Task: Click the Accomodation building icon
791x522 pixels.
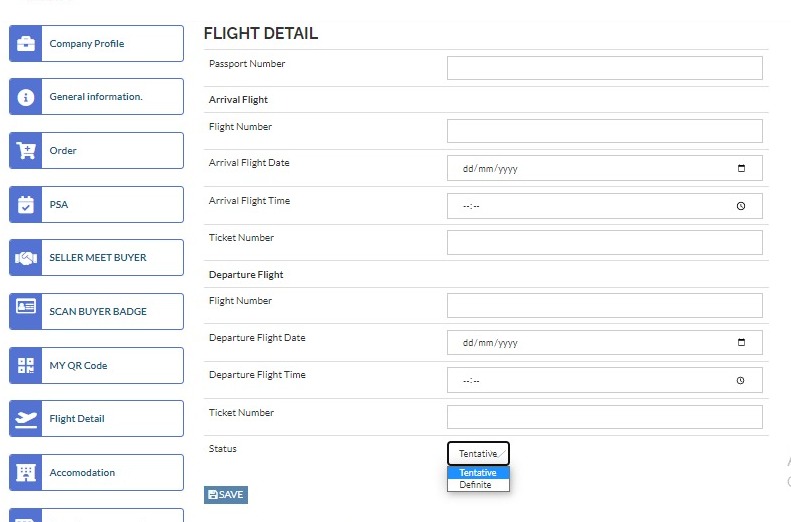Action: pyautogui.click(x=26, y=473)
